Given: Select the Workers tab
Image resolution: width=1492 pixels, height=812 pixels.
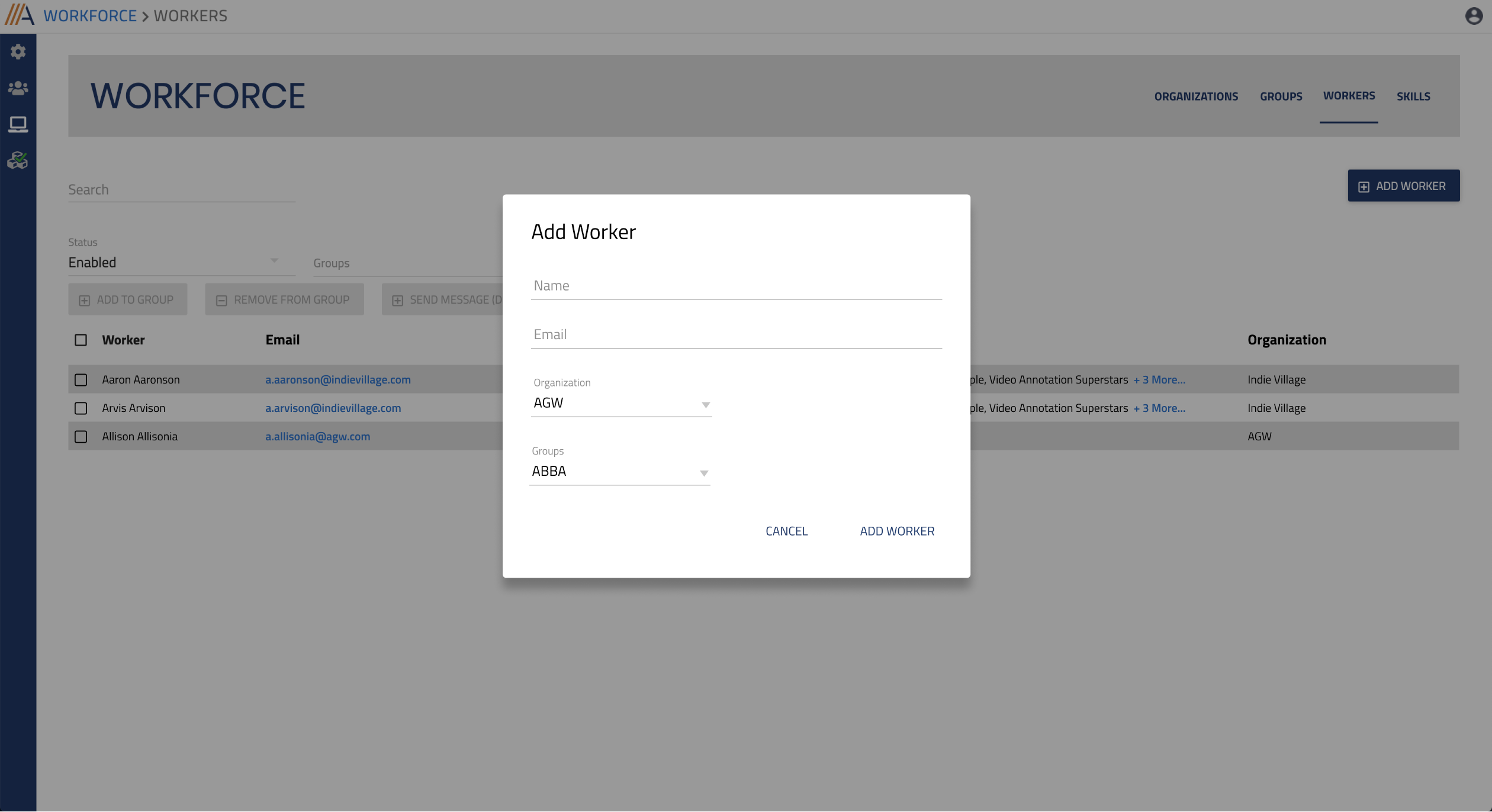Looking at the screenshot, I should [1349, 96].
